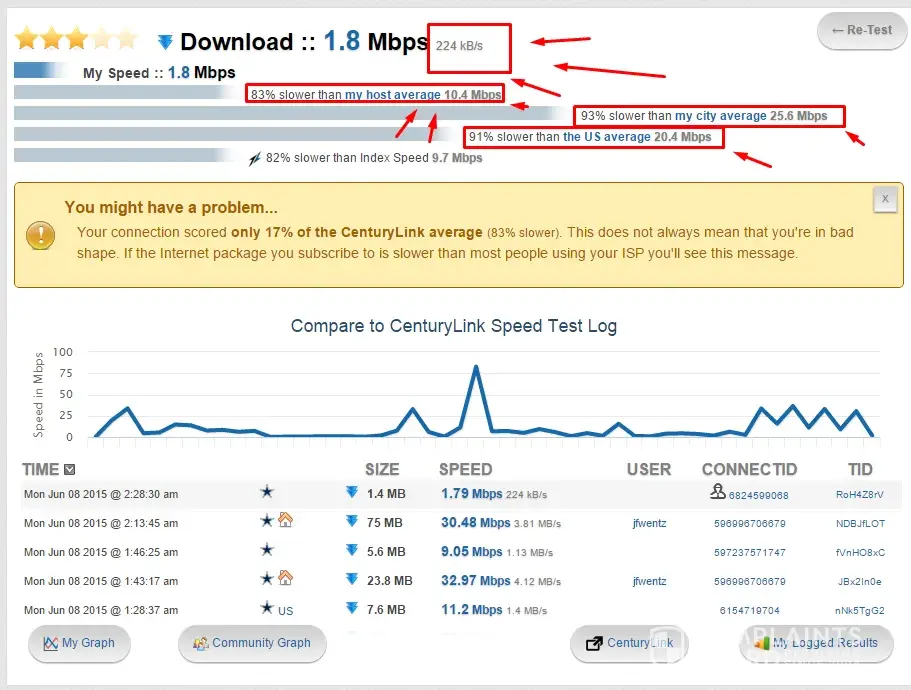Viewport: 911px width, 690px height.
Task: Click the house icon in the 1:43:17 am row
Action: [285, 577]
